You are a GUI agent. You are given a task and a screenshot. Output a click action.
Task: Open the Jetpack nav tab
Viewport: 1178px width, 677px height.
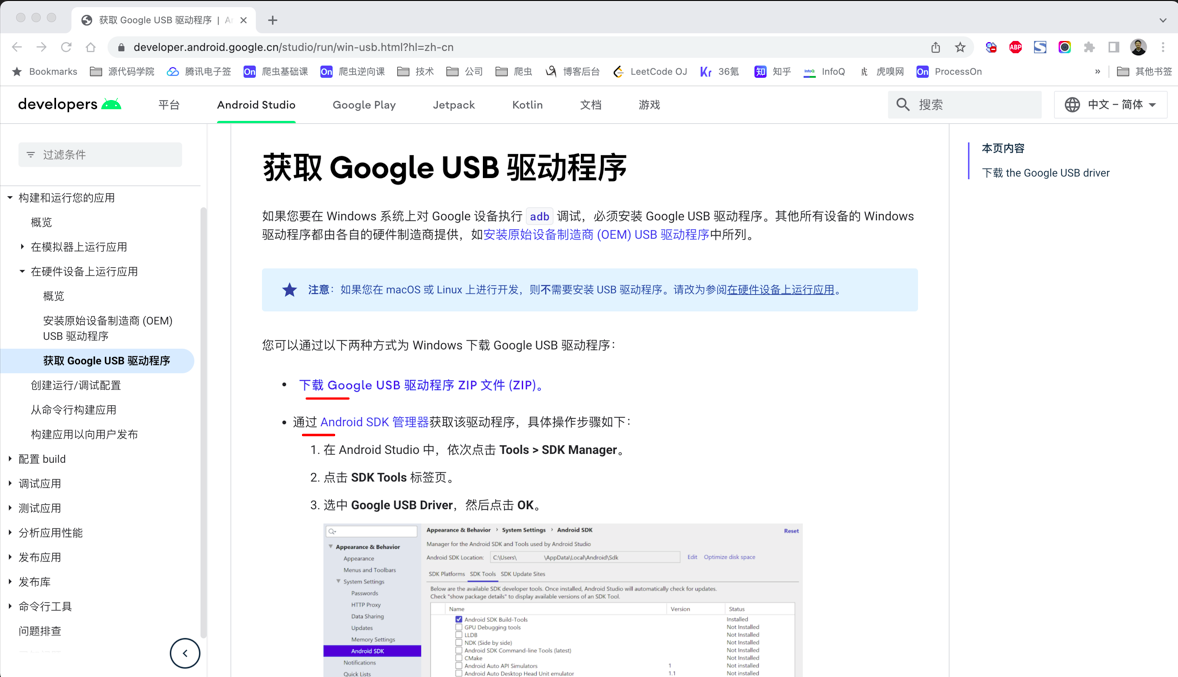tap(454, 104)
